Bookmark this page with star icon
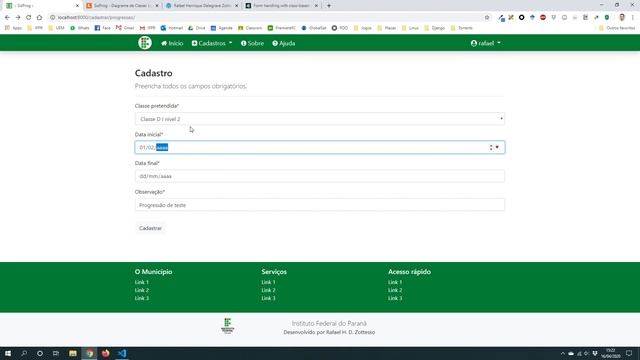The width and height of the screenshot is (640, 360). [487, 18]
